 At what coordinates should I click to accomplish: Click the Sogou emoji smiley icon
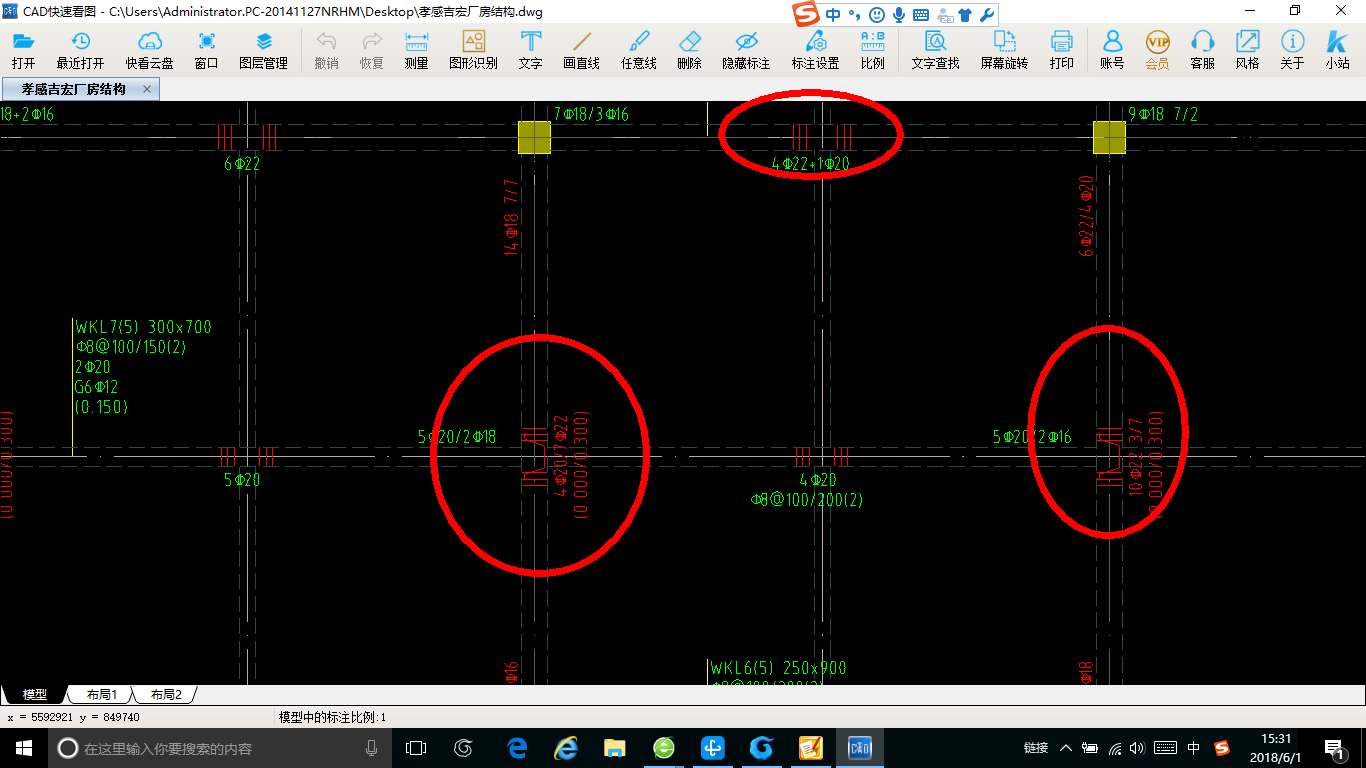[x=876, y=15]
